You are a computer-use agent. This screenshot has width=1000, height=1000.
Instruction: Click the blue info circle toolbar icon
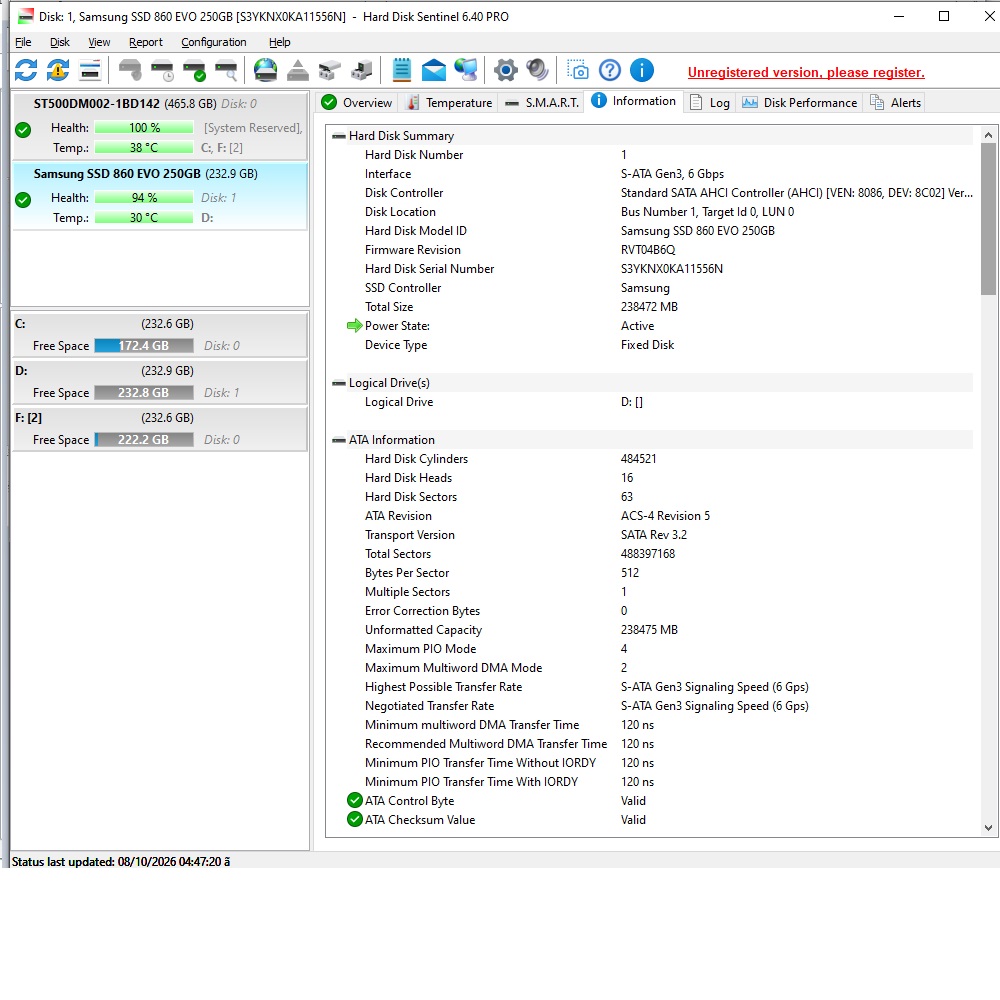642,70
